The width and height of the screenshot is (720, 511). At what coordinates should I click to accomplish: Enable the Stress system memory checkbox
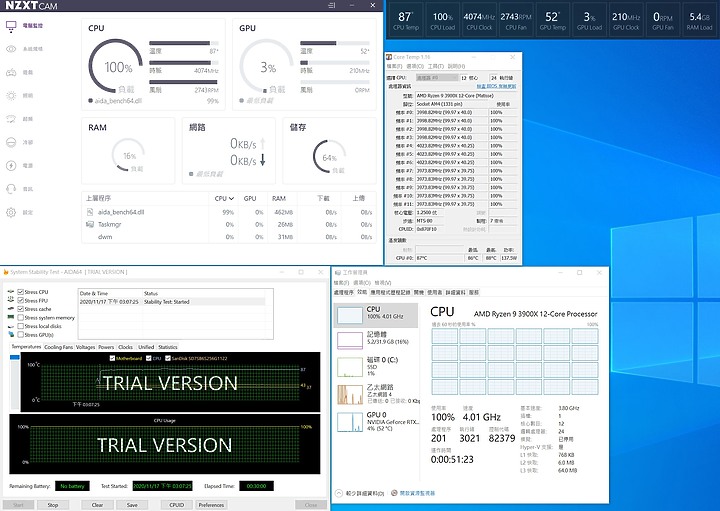click(x=20, y=317)
